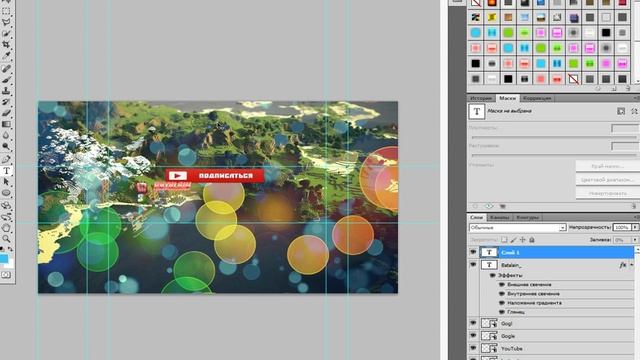Select the Zoom tool
Viewport: 640px width, 360px height.
pos(6,239)
